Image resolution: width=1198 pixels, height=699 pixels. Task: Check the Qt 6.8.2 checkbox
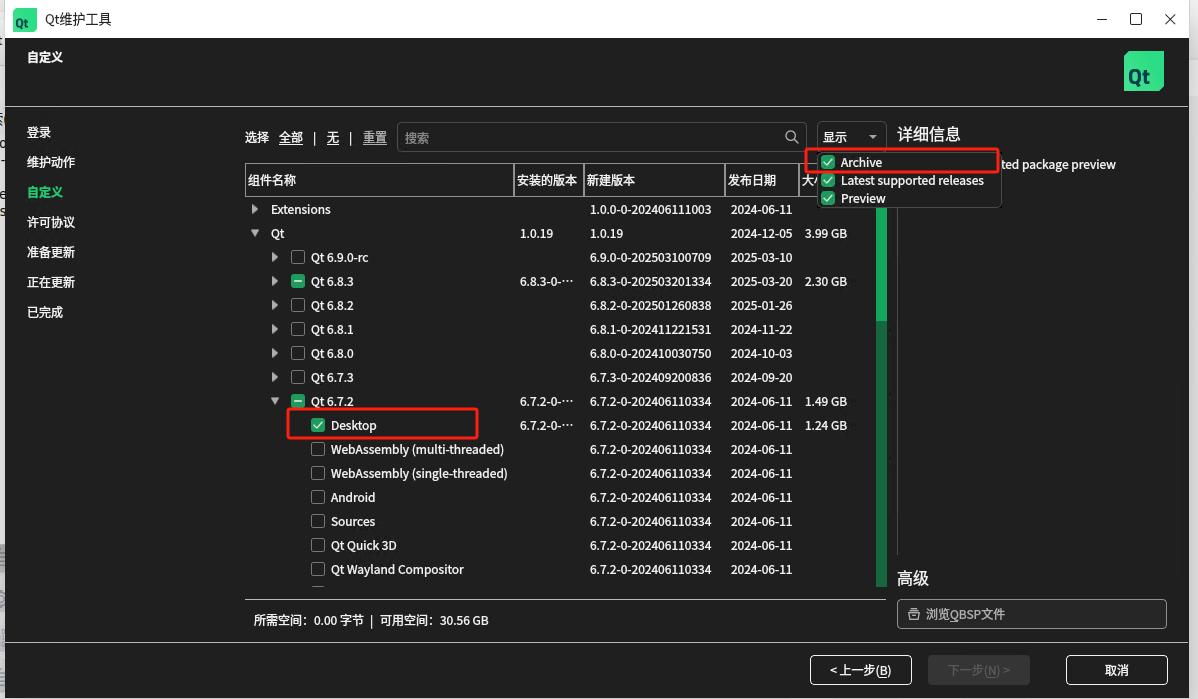[x=298, y=306]
